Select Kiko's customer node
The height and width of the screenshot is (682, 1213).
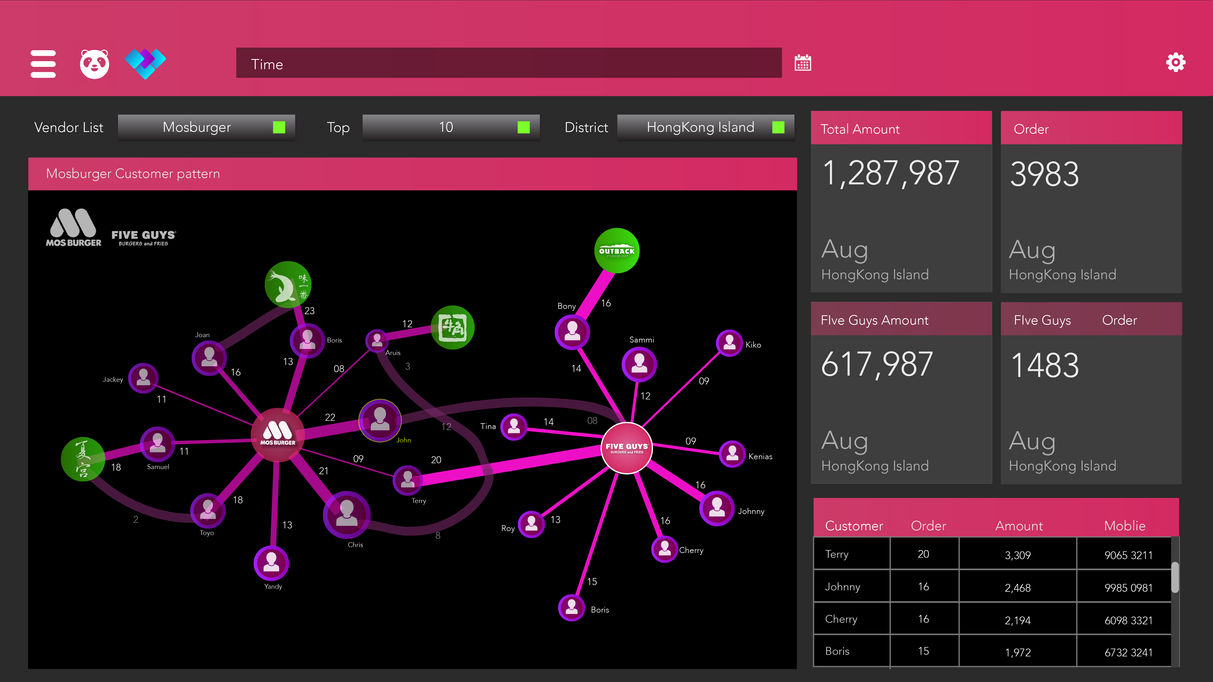[729, 344]
